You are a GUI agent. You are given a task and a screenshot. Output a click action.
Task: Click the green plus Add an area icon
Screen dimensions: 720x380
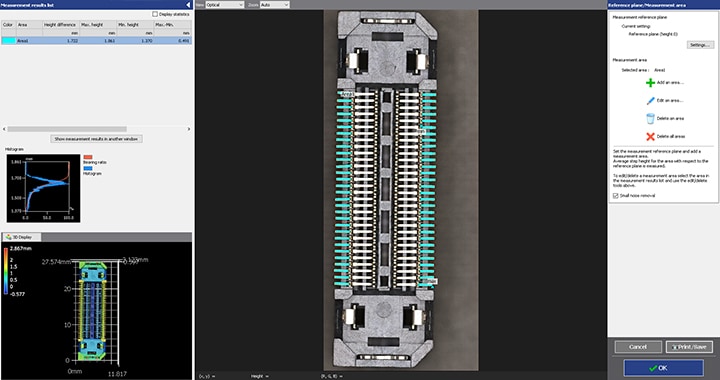point(650,83)
